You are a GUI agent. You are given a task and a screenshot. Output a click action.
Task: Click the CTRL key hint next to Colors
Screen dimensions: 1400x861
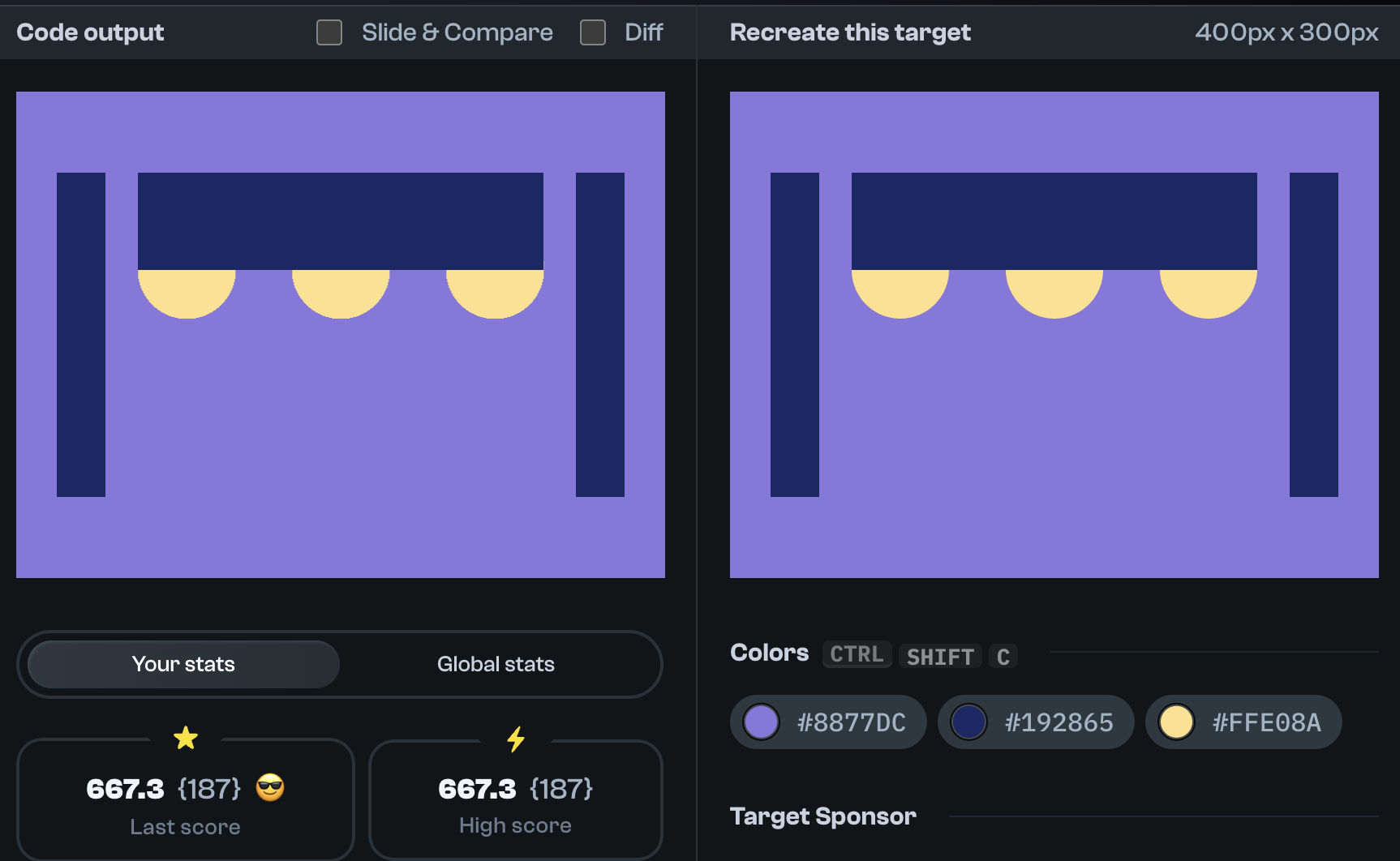point(857,654)
